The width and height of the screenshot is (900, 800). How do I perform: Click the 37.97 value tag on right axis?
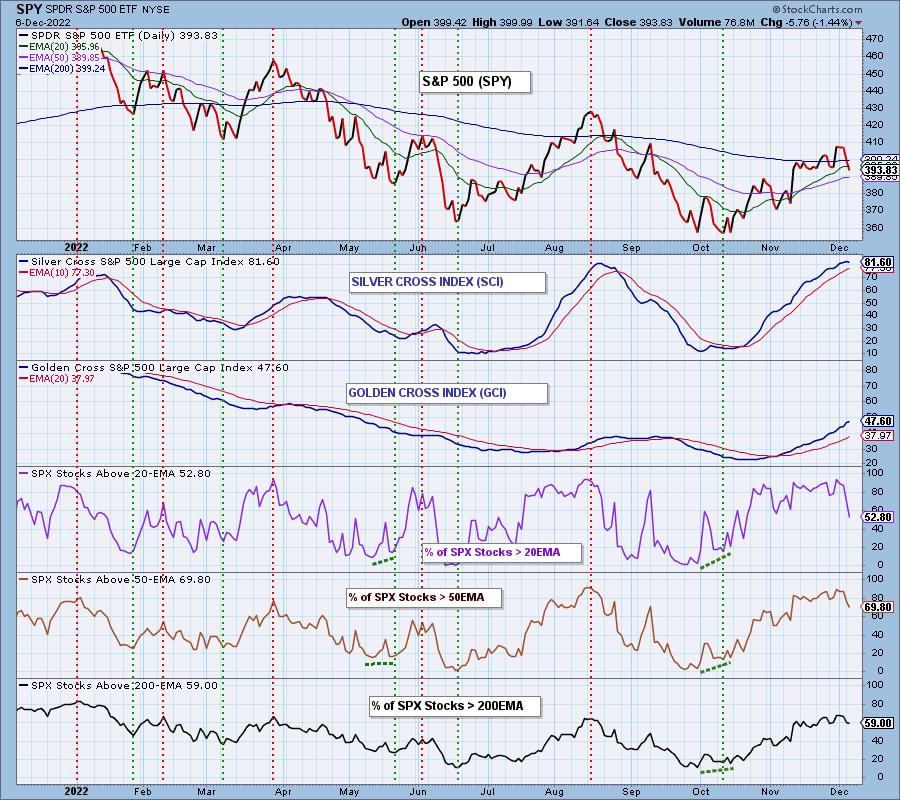878,436
